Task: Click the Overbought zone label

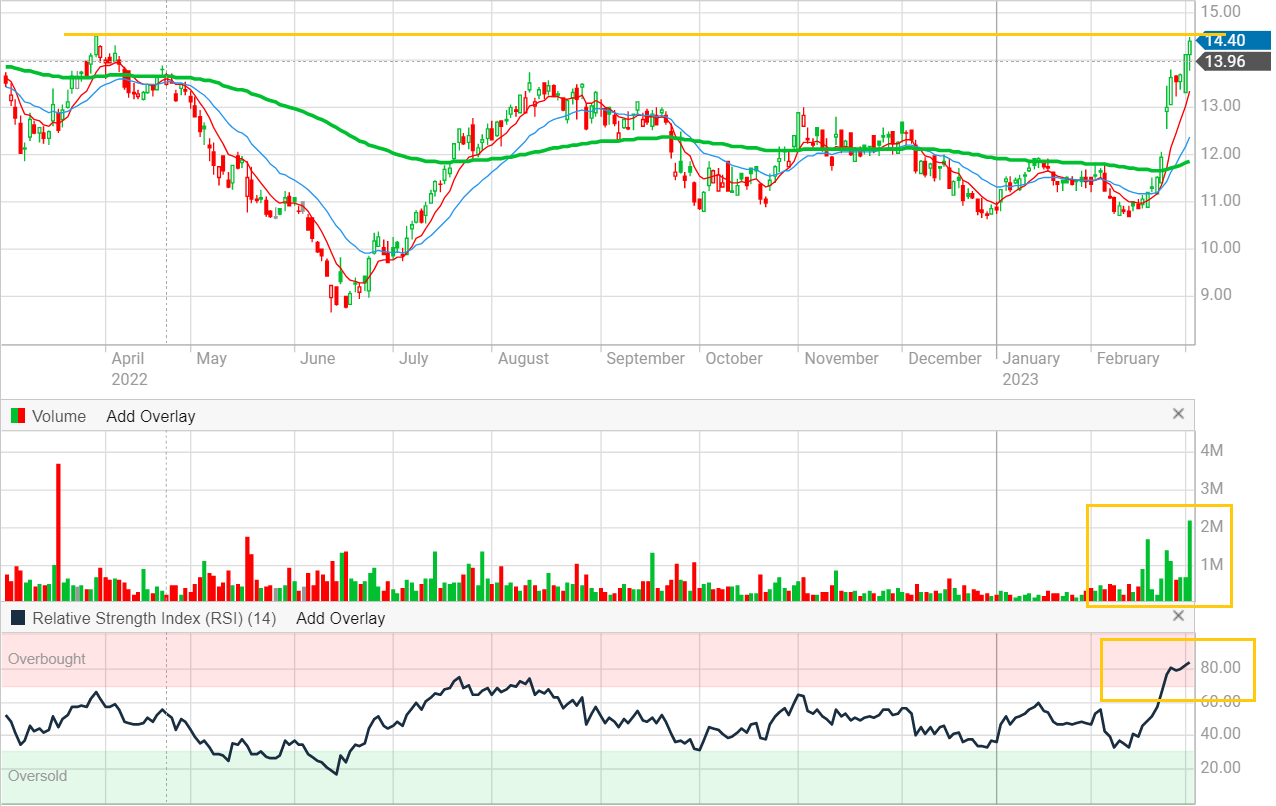Action: pos(47,659)
